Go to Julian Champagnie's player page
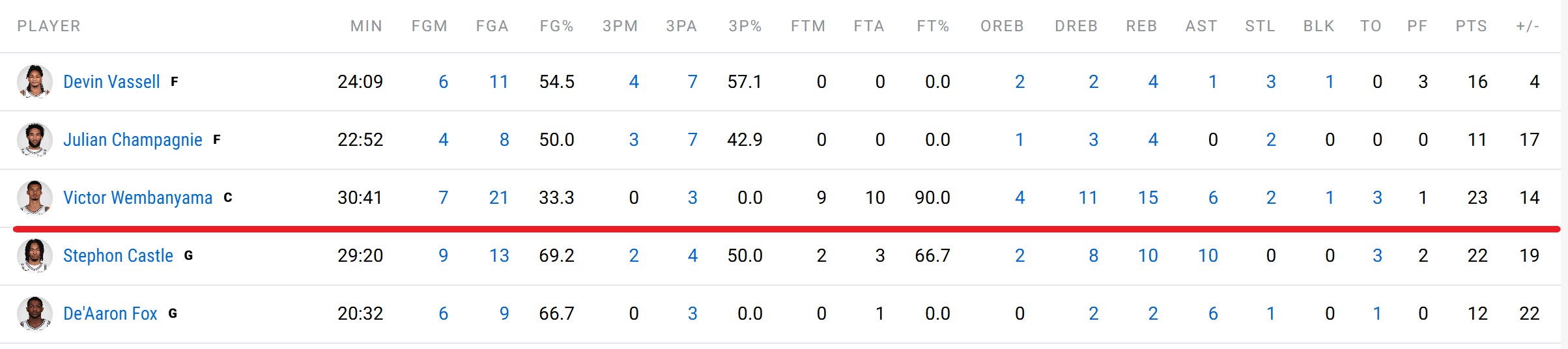 [x=132, y=139]
